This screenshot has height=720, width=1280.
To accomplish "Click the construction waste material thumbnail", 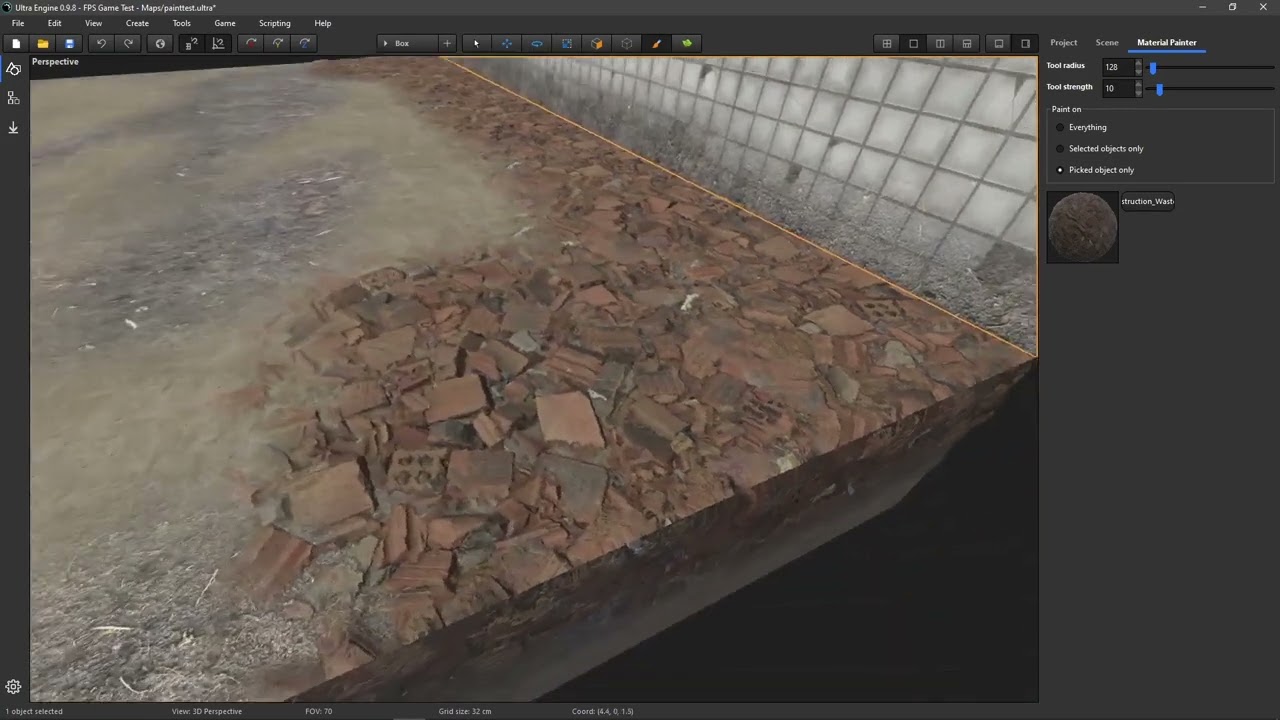I will (x=1082, y=227).
